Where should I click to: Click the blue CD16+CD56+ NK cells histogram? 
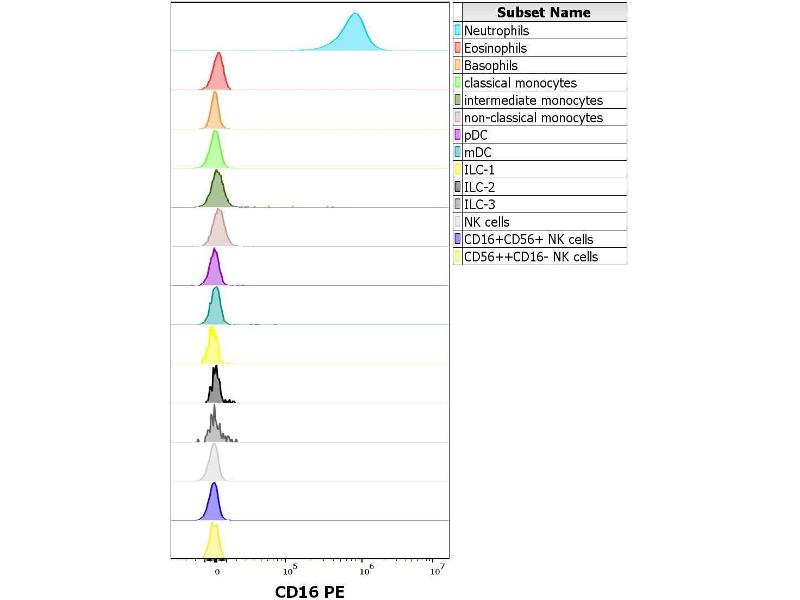point(214,505)
